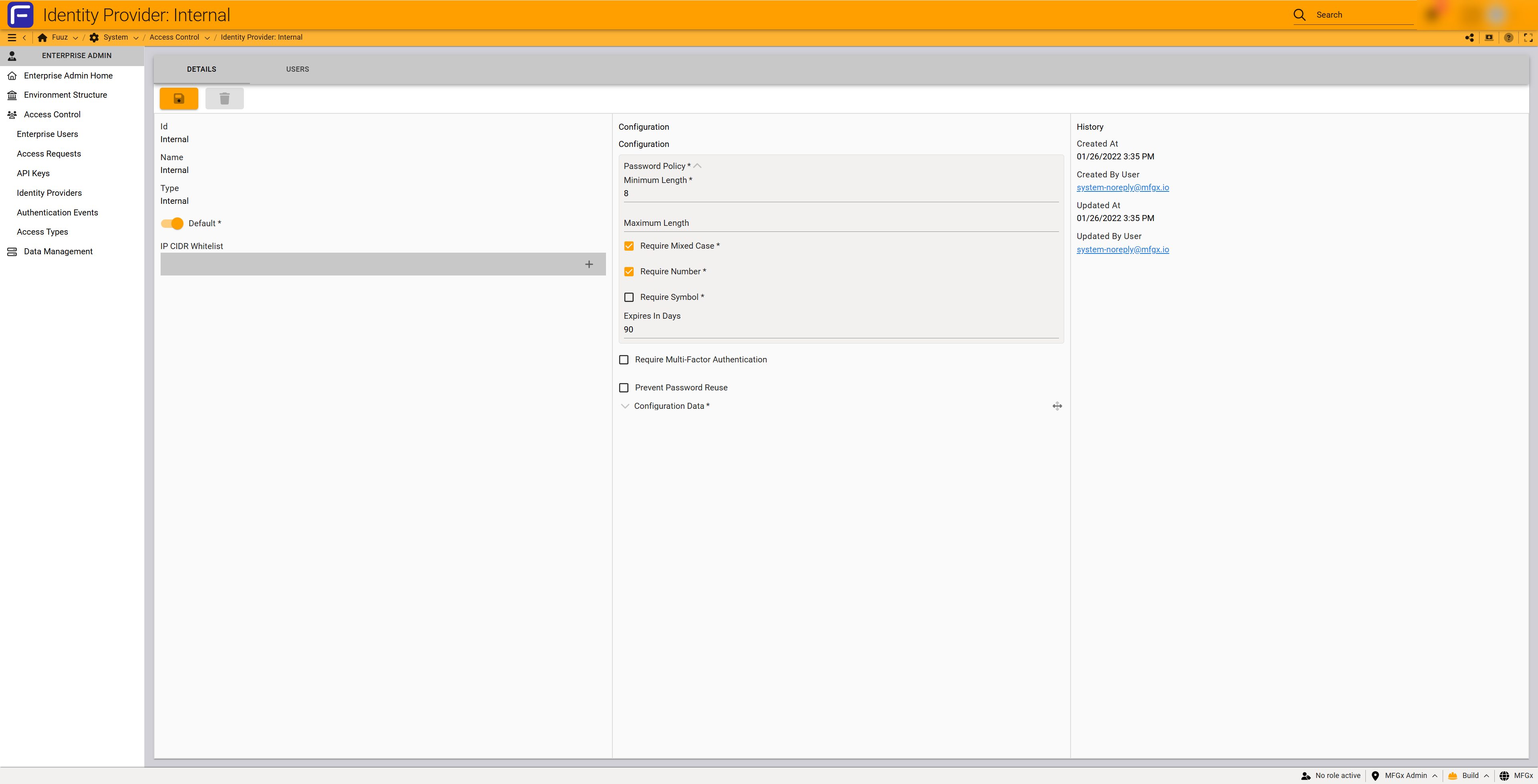This screenshot has width=1538, height=784.
Task: Open the System breadcrumb dropdown arrow
Action: tap(135, 38)
